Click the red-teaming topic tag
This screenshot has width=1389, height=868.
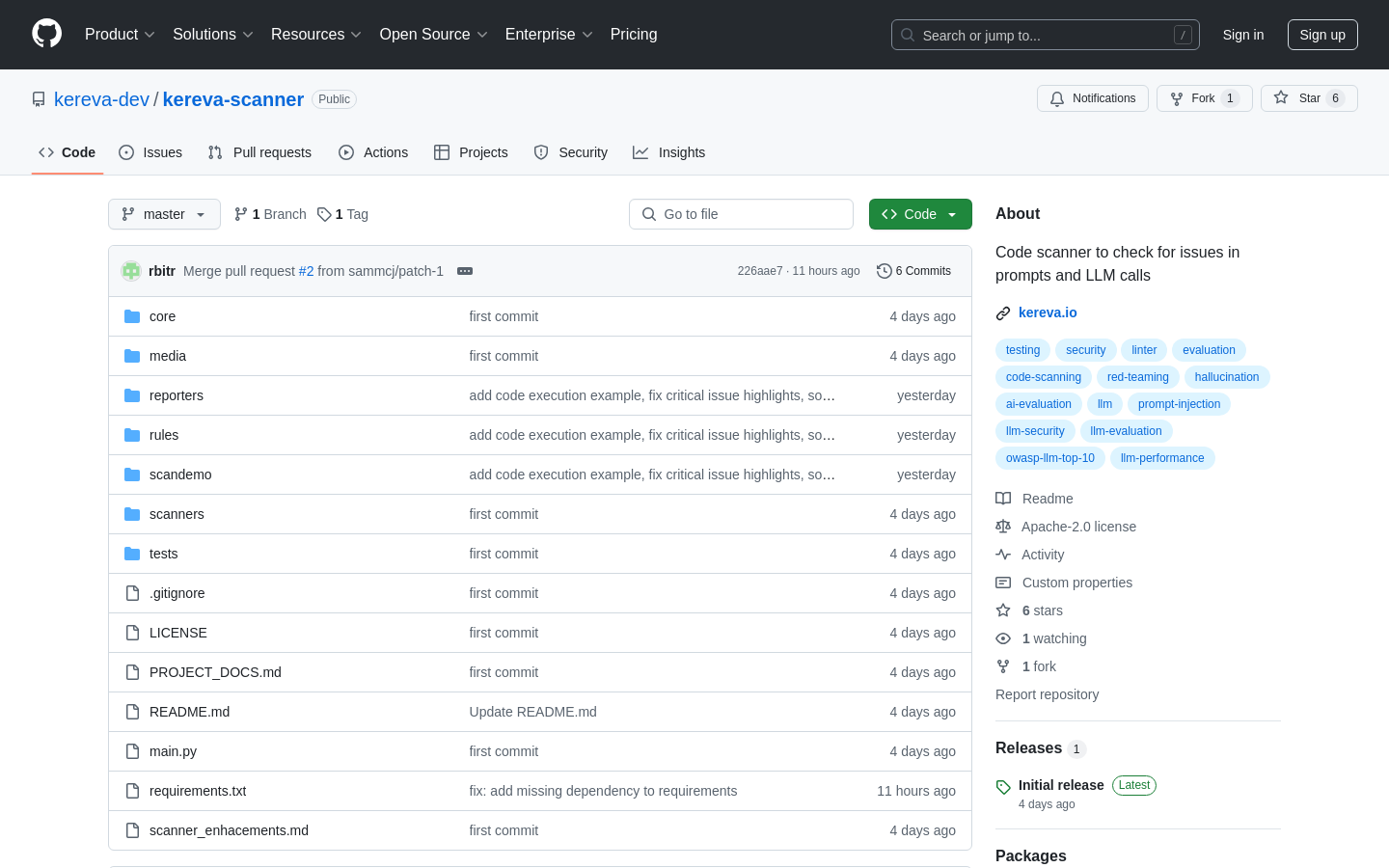pyautogui.click(x=1138, y=377)
